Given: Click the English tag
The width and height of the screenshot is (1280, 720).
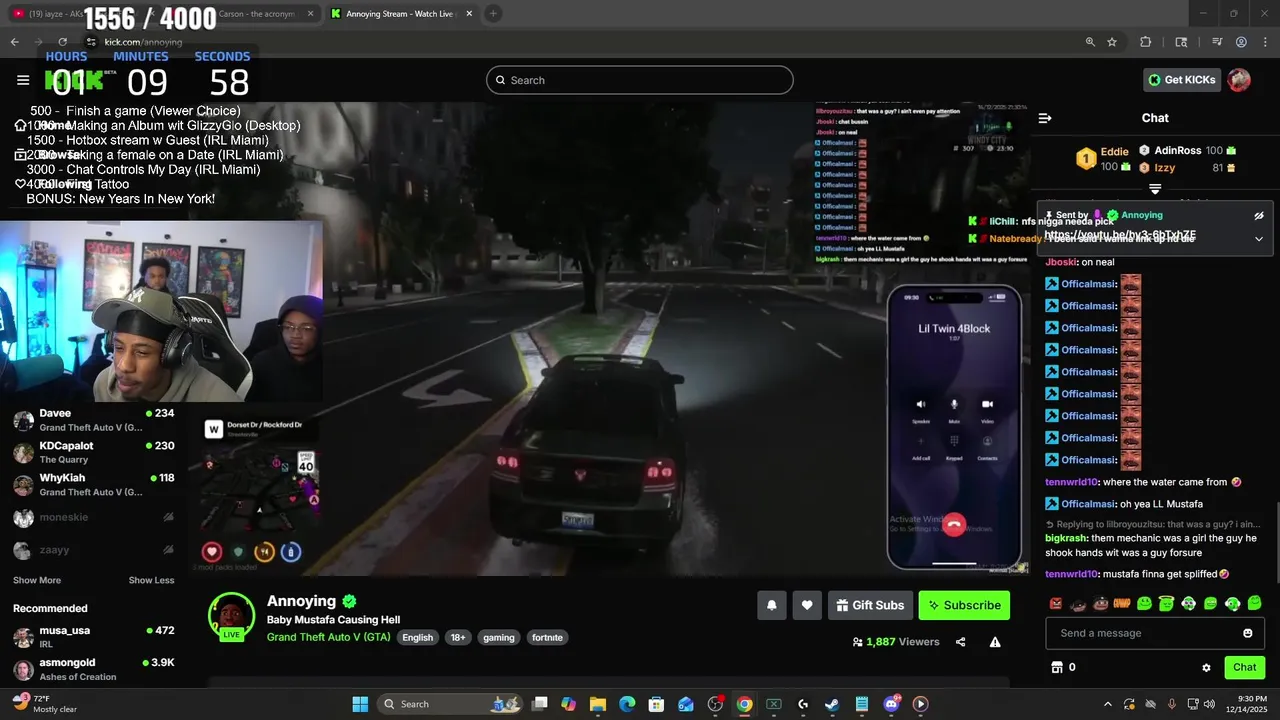Looking at the screenshot, I should tap(418, 637).
